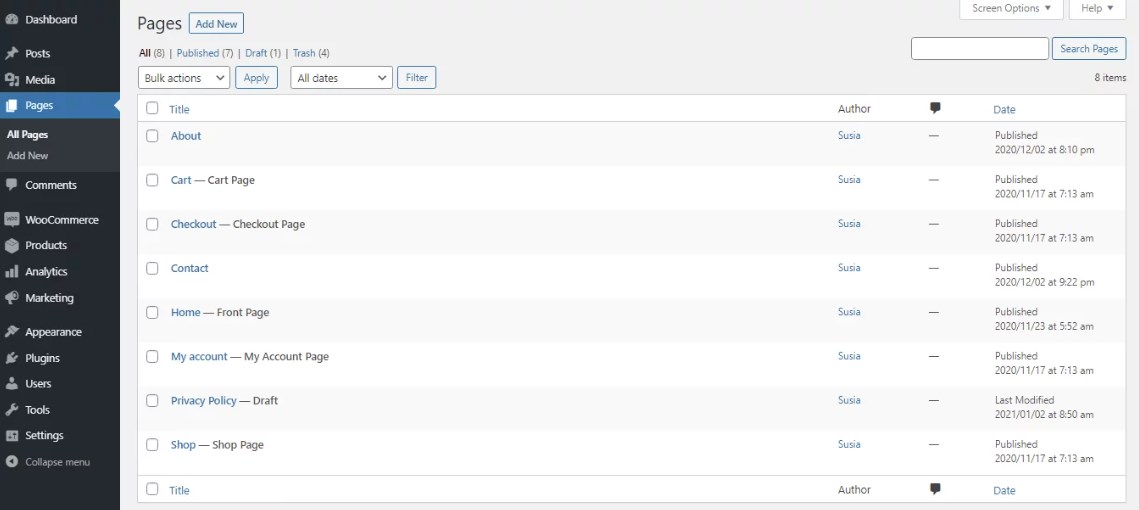Expand the All dates filter dropdown
The image size is (1139, 510).
pyautogui.click(x=342, y=78)
